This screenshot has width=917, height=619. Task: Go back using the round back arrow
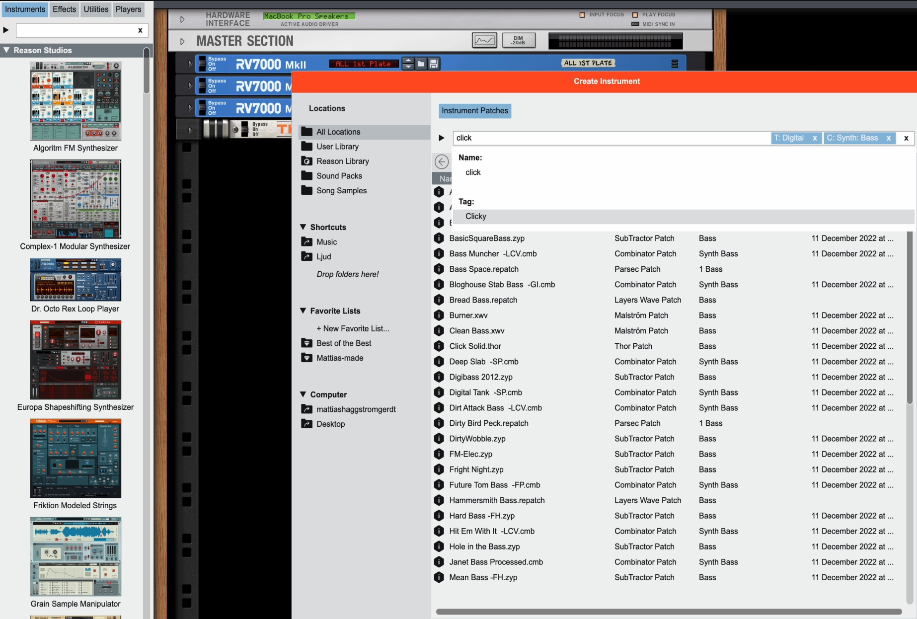(x=442, y=162)
